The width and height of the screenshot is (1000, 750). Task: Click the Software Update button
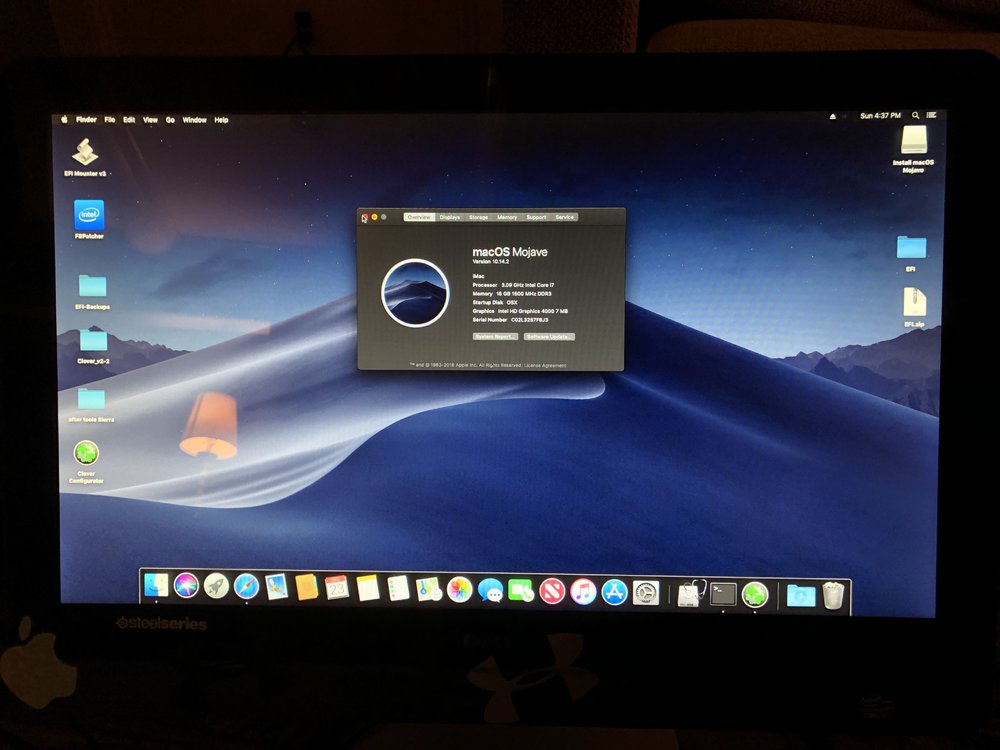click(x=549, y=337)
